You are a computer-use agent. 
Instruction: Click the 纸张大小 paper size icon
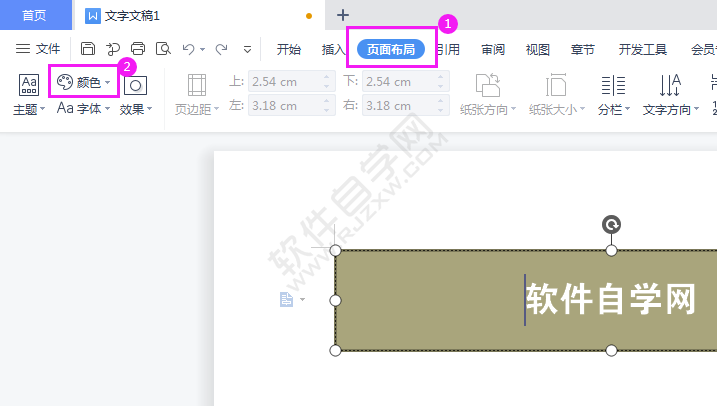(x=556, y=85)
